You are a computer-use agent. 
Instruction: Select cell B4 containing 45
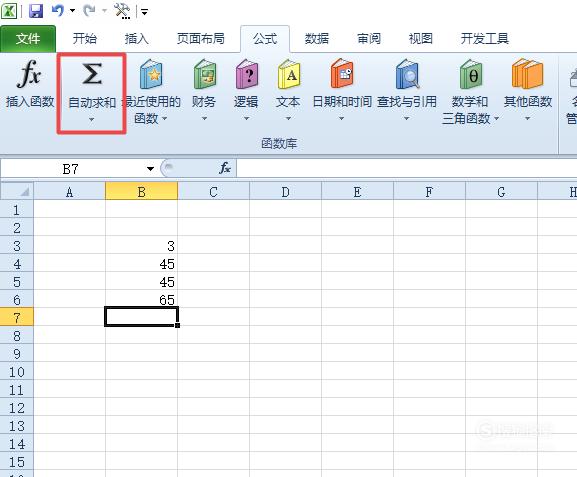[x=142, y=264]
